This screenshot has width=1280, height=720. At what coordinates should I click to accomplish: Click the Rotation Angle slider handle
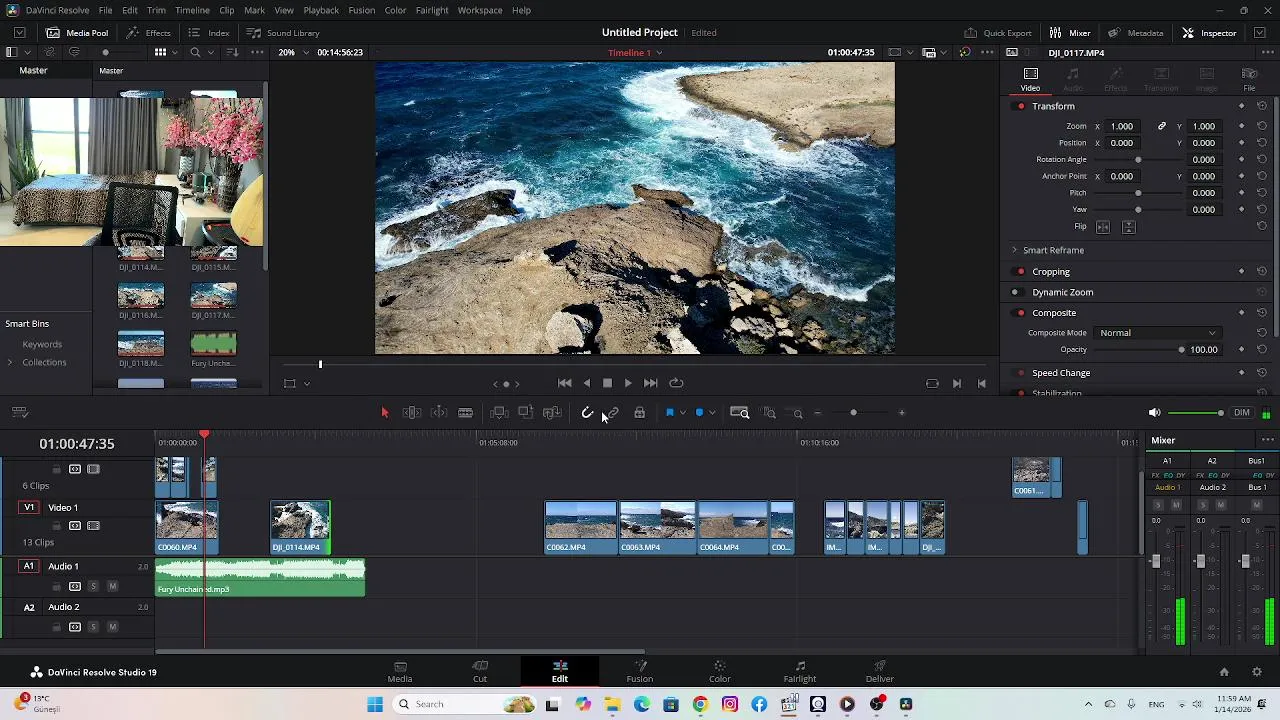click(1138, 160)
